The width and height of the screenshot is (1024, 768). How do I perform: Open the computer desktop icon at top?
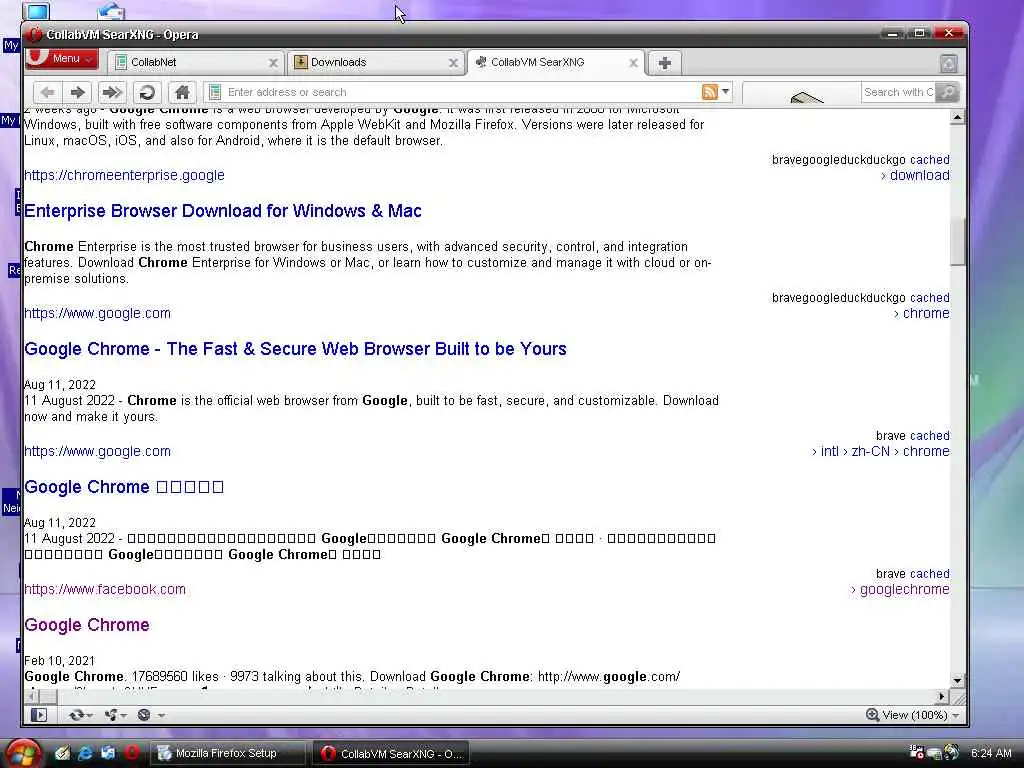click(x=36, y=11)
